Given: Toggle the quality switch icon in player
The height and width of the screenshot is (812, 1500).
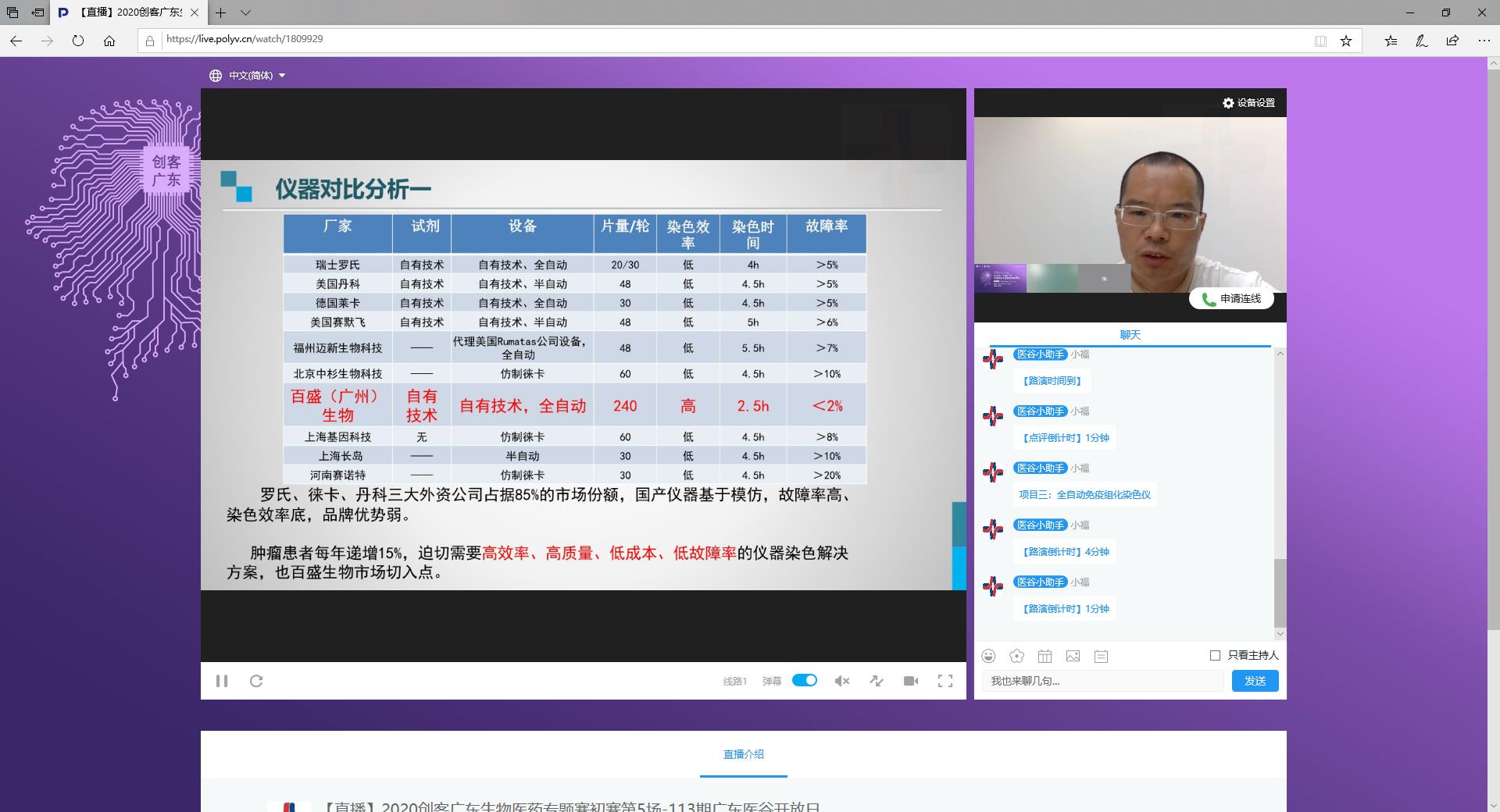Looking at the screenshot, I should pos(877,681).
